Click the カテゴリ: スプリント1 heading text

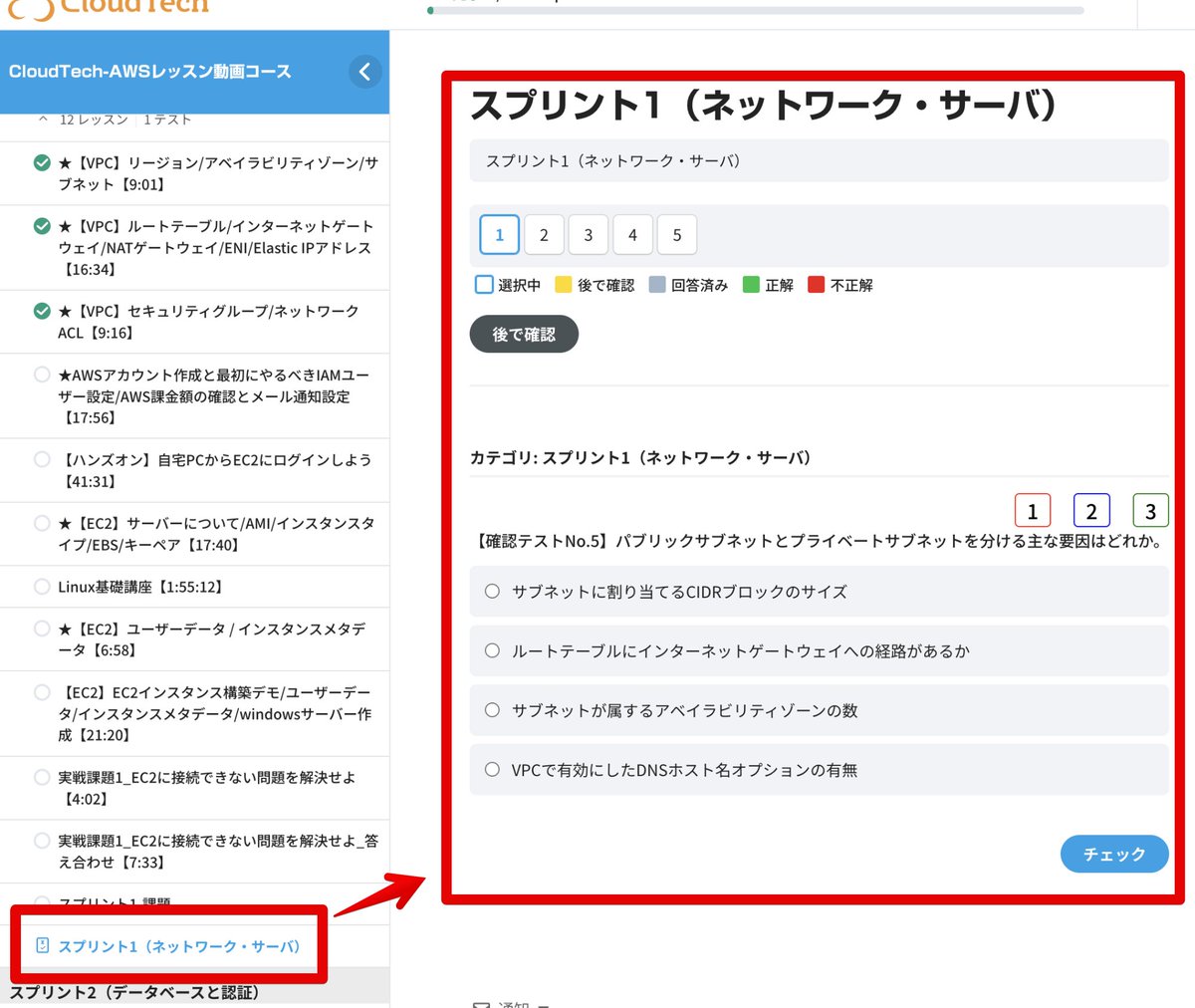(641, 458)
